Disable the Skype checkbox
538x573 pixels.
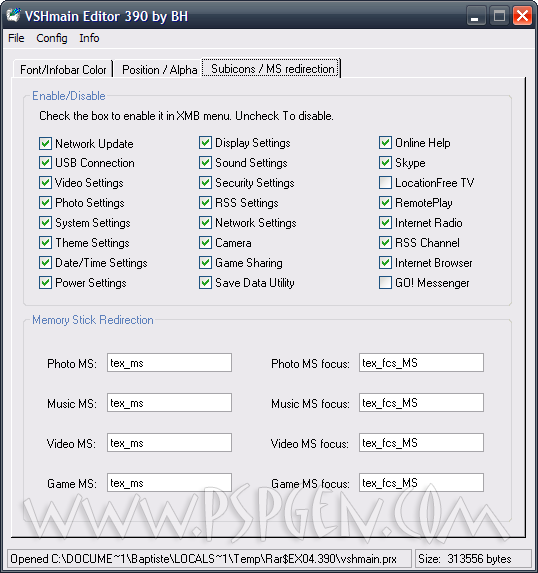click(x=385, y=163)
